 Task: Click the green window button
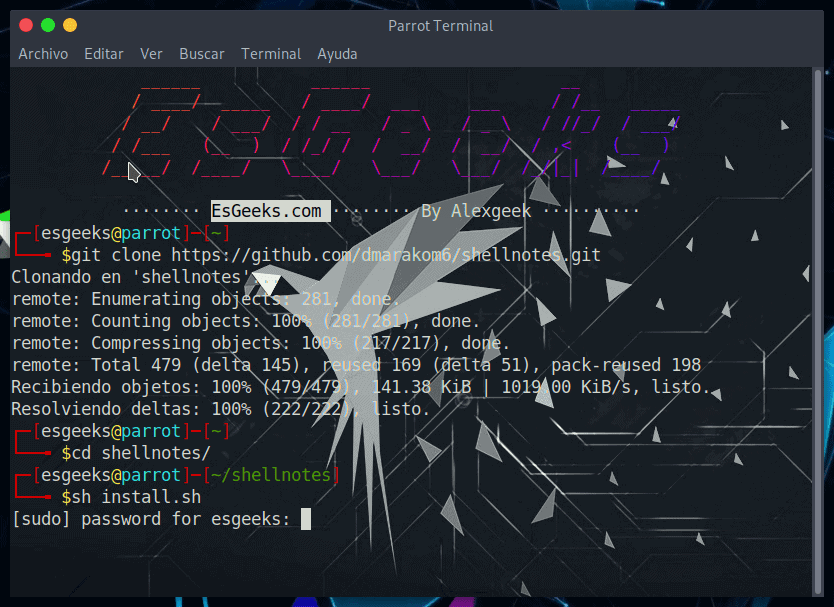(48, 25)
